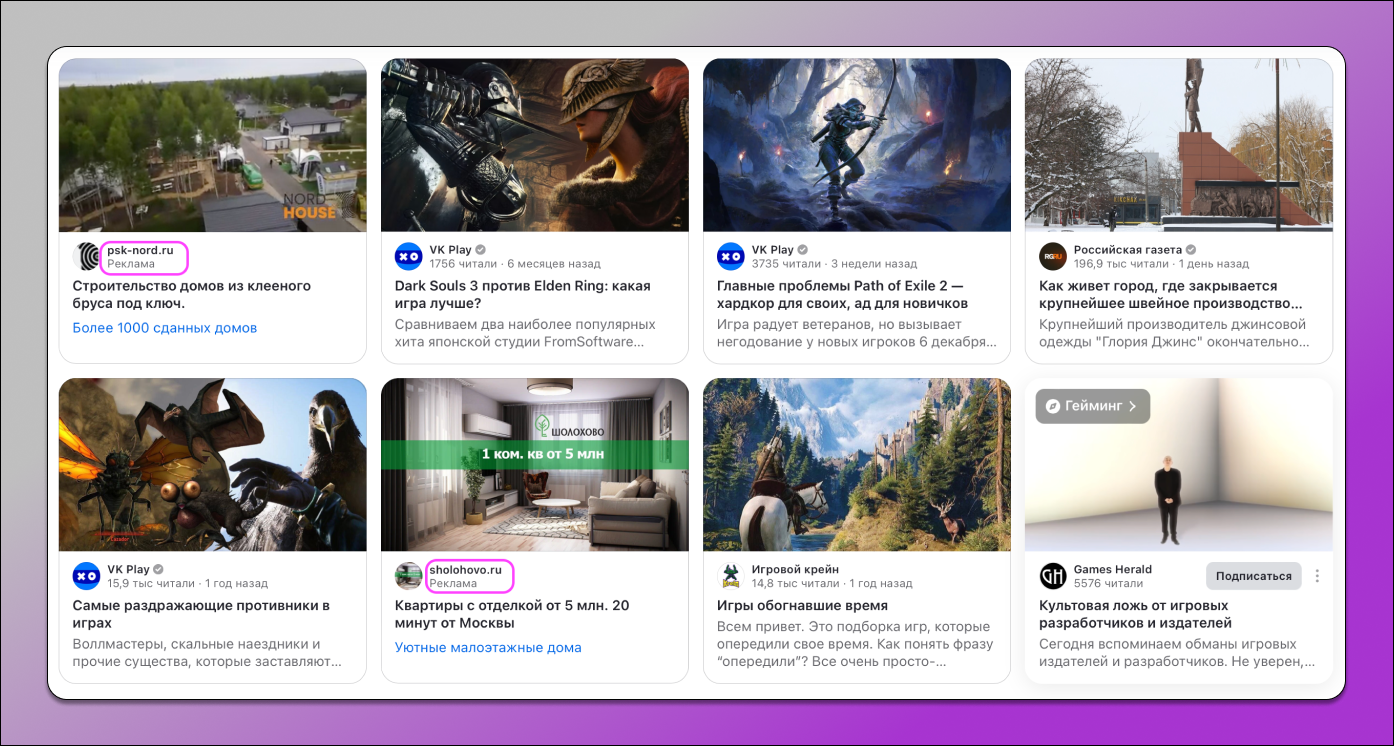This screenshot has width=1394, height=746.
Task: Click the Games Herald channel avatar
Action: pyautogui.click(x=1053, y=576)
